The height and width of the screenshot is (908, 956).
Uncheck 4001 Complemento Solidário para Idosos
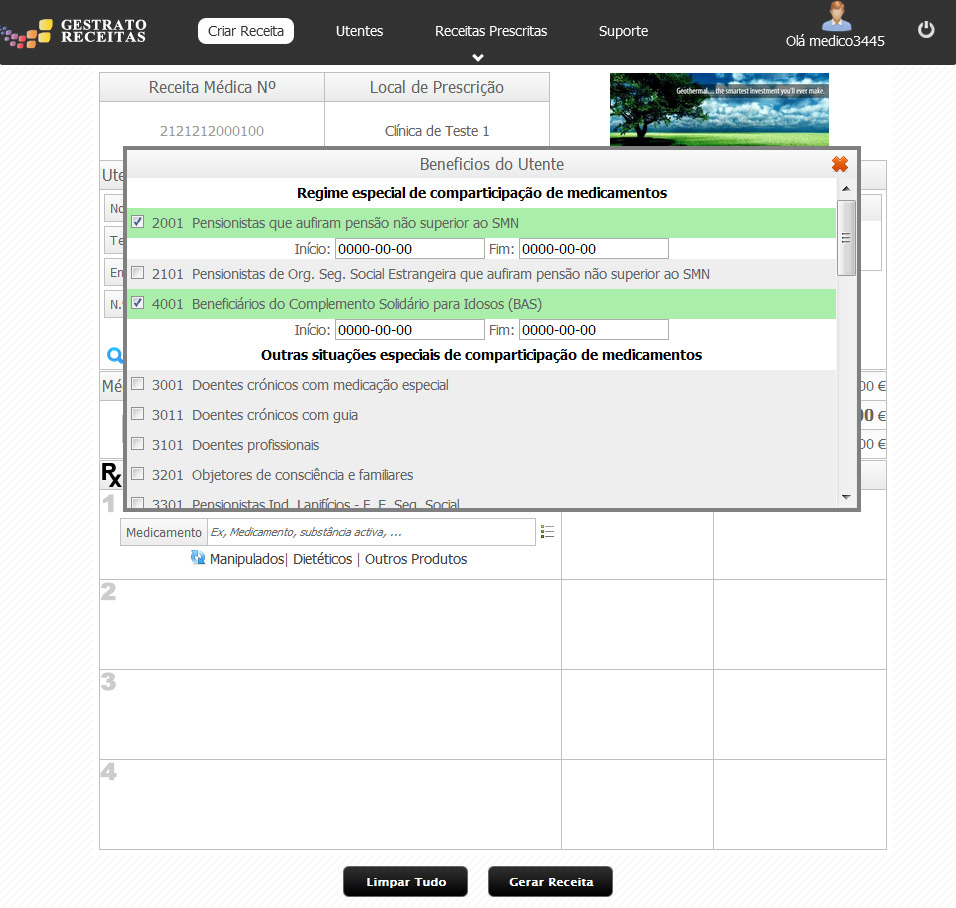click(x=138, y=303)
